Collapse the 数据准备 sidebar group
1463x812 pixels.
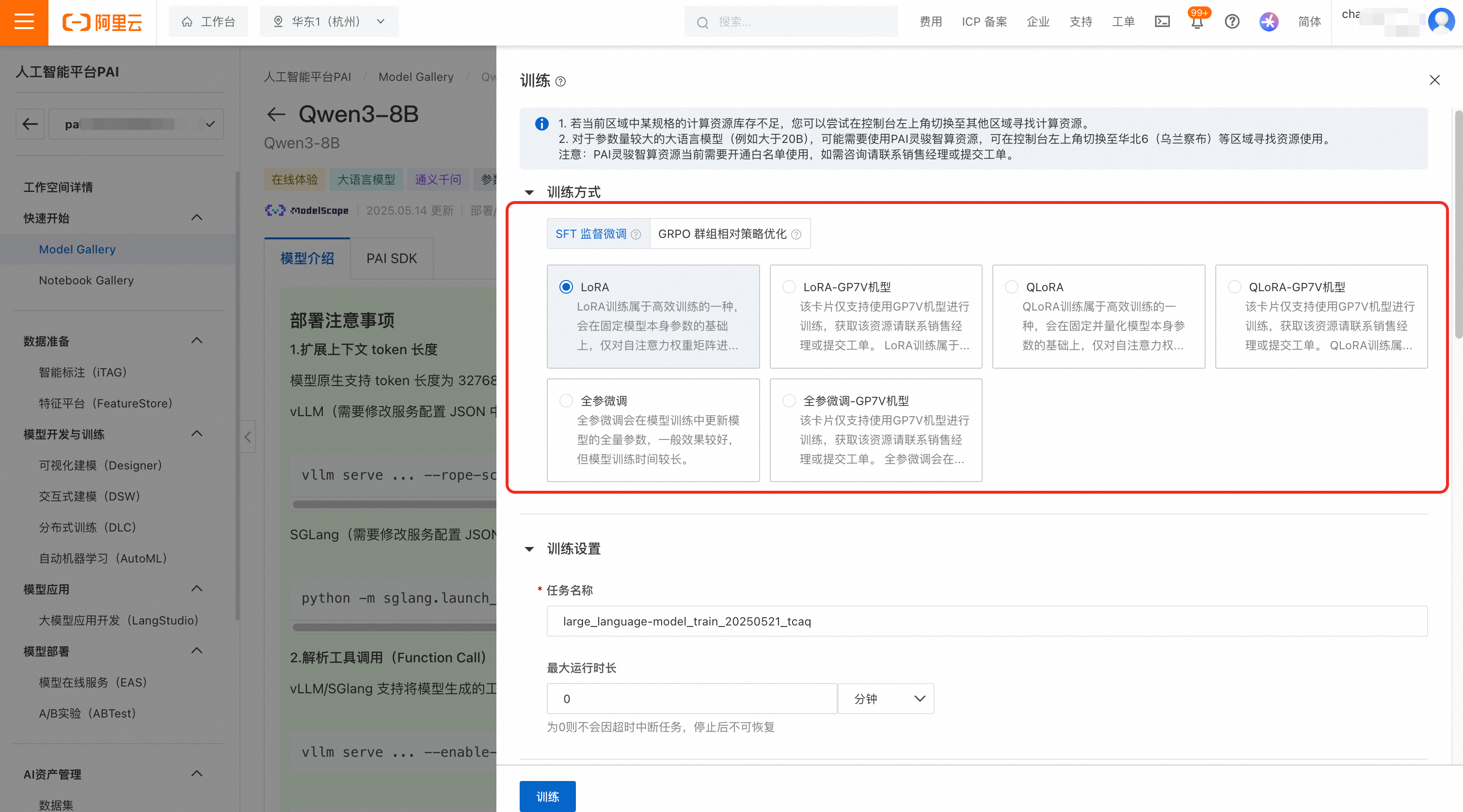click(196, 341)
